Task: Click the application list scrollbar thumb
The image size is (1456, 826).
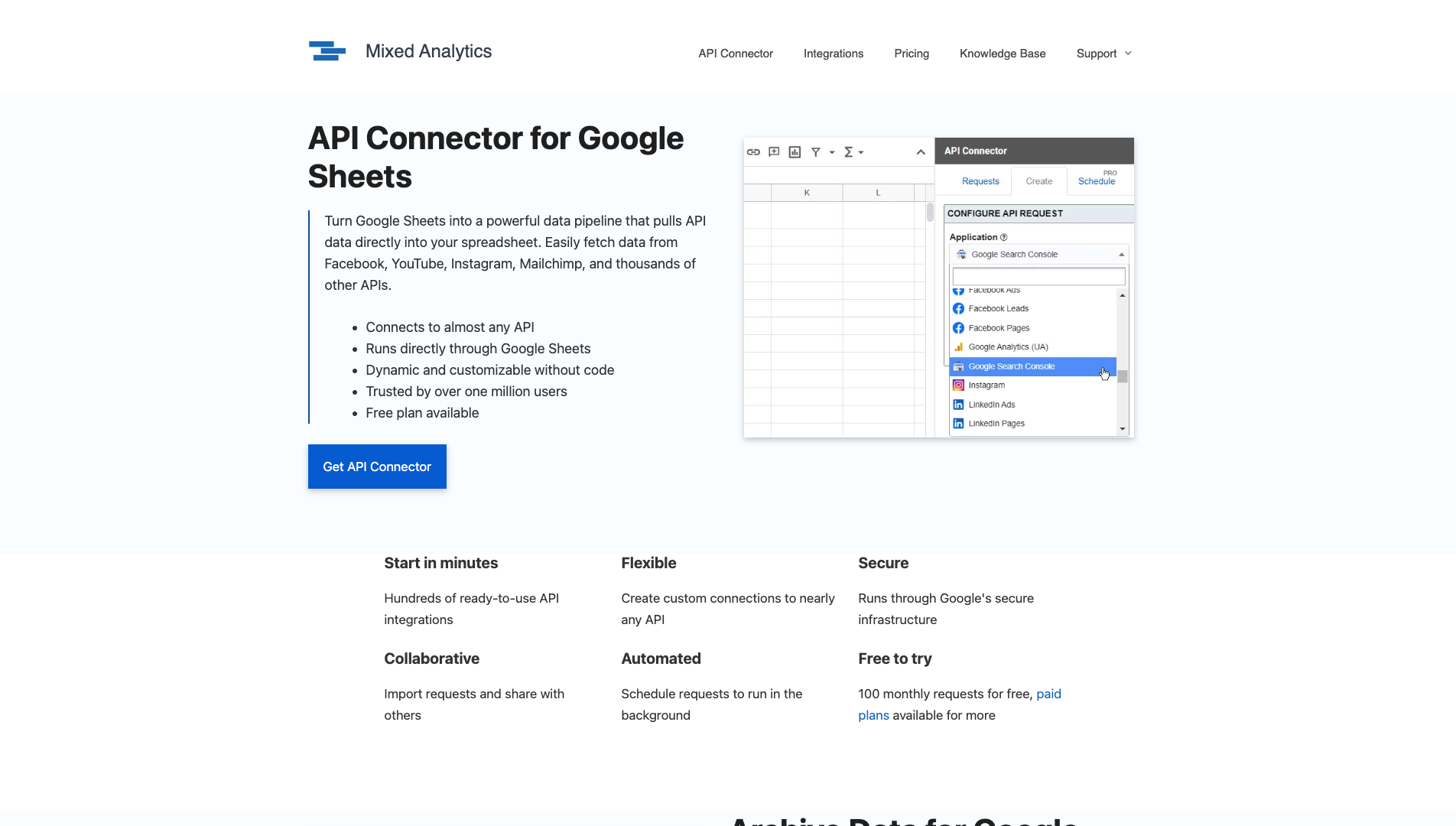Action: 1123,376
